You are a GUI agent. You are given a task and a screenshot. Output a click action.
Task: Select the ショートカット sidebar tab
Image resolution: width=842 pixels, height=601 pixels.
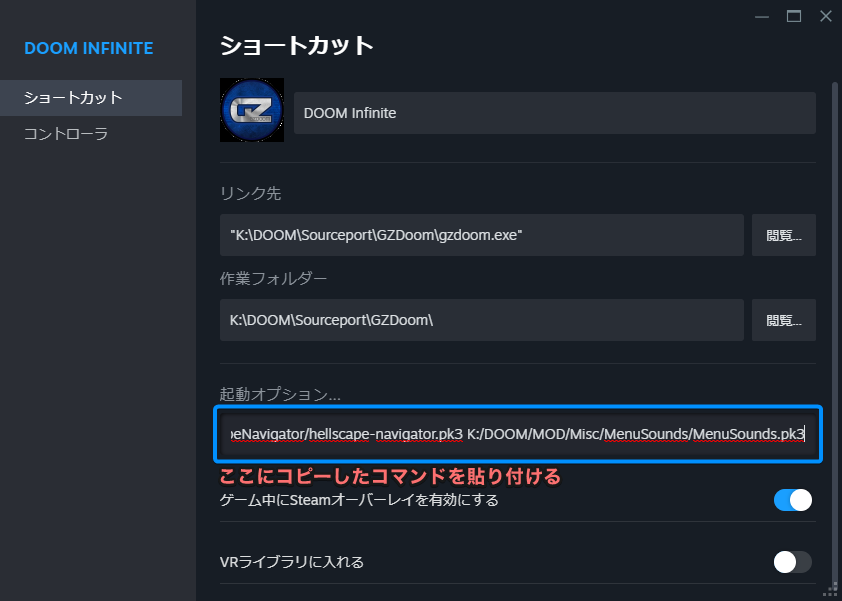coord(91,98)
